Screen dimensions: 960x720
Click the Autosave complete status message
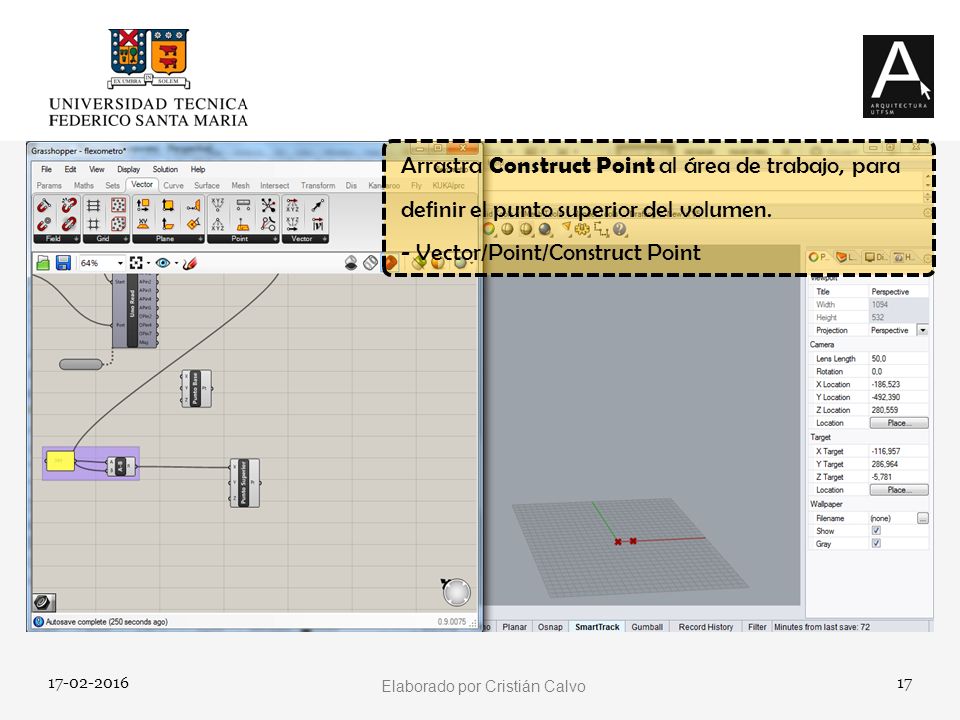click(x=107, y=621)
